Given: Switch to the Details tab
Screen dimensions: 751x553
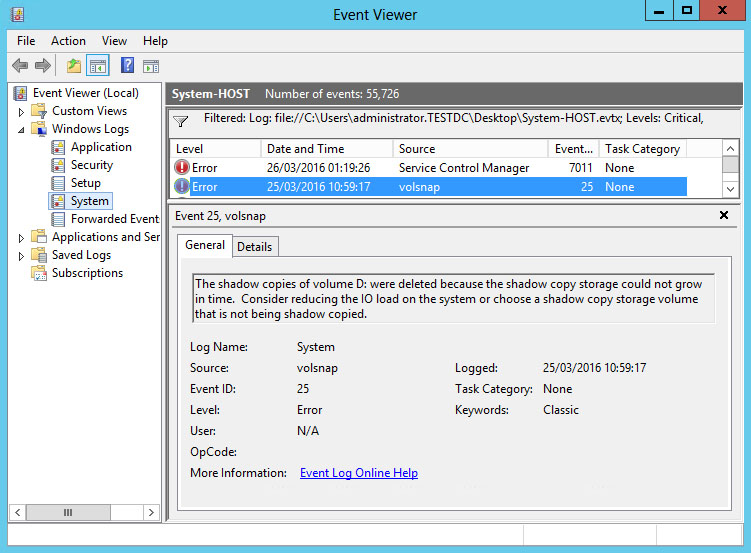Looking at the screenshot, I should pos(254,246).
